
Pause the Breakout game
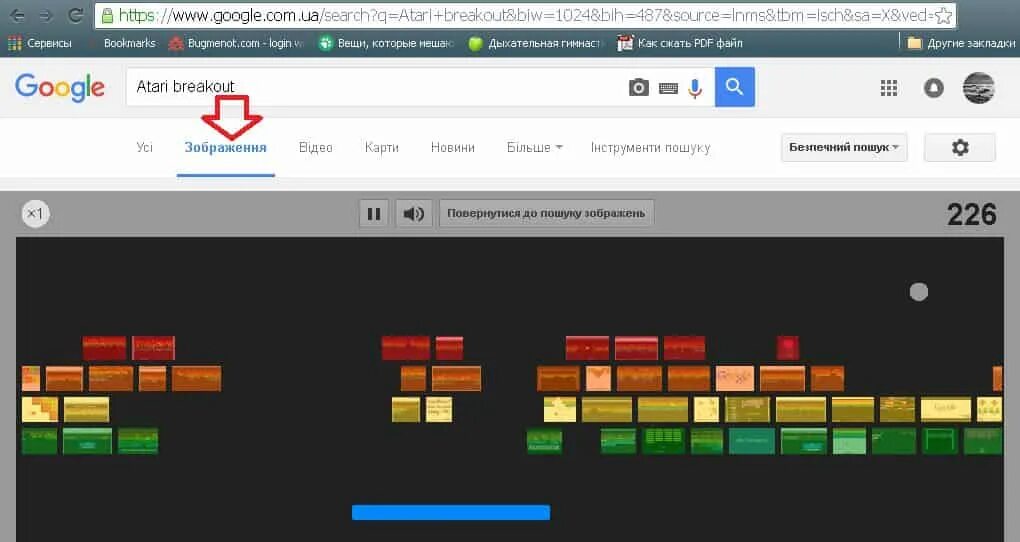(x=374, y=213)
